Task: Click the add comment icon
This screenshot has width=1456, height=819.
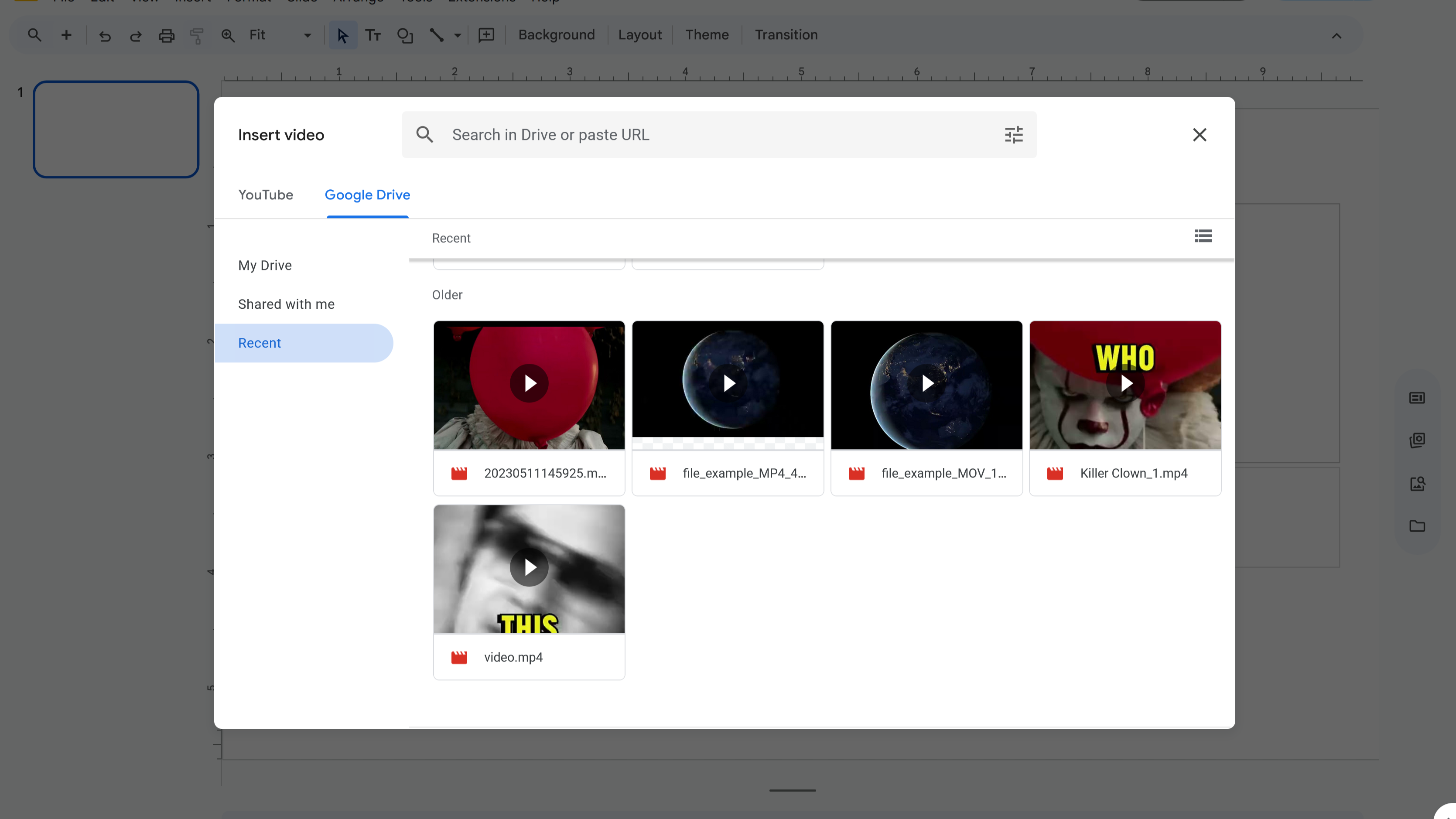Action: pyautogui.click(x=486, y=36)
